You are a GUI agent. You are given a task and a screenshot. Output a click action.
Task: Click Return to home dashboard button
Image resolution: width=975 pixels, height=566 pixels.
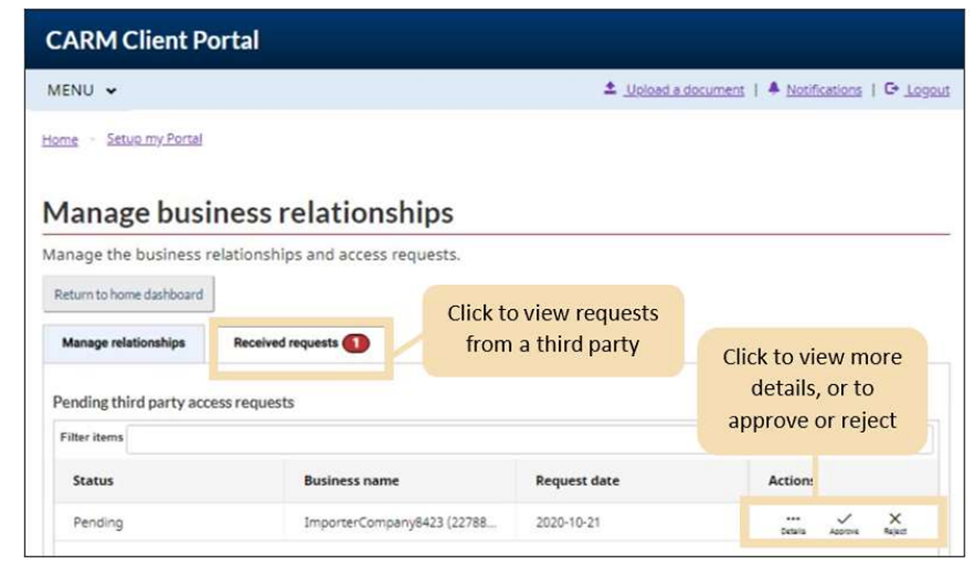pyautogui.click(x=128, y=295)
